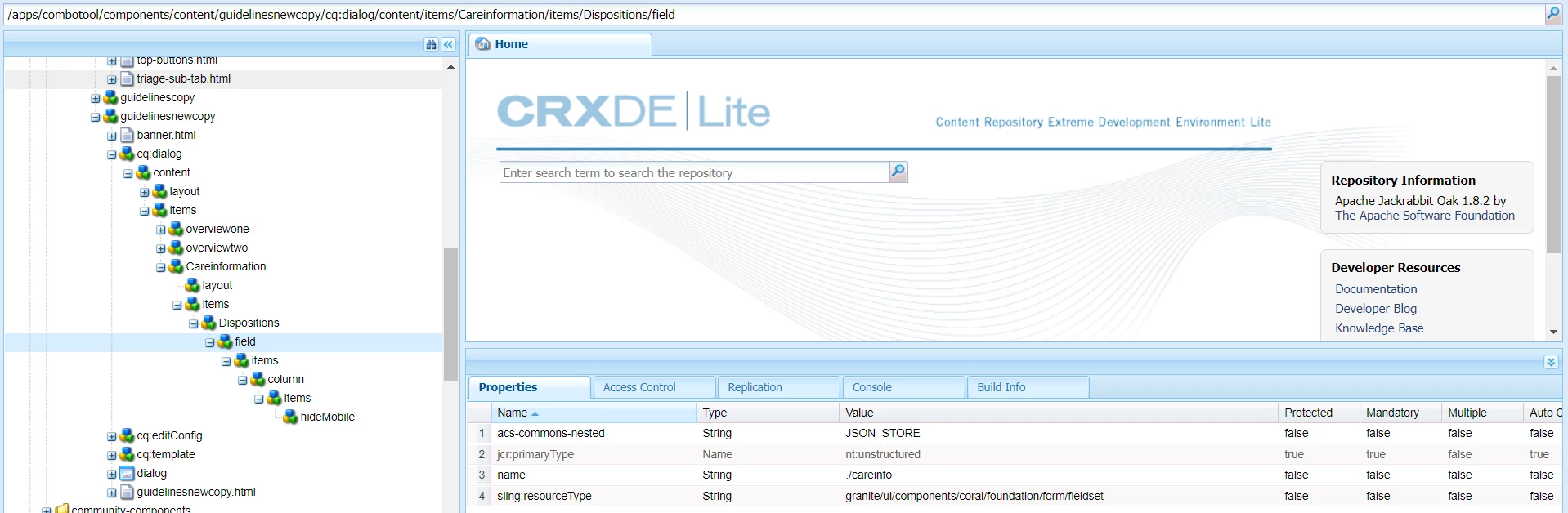Viewport: 1568px width, 513px height.
Task: Click the Mandatory column header
Action: pos(1400,413)
